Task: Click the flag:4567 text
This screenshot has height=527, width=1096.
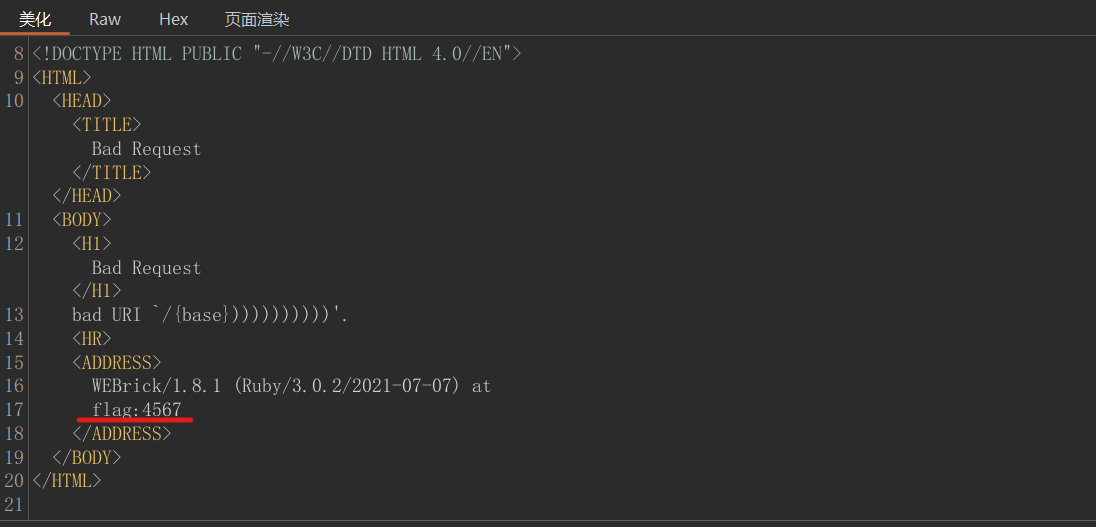Action: point(136,410)
